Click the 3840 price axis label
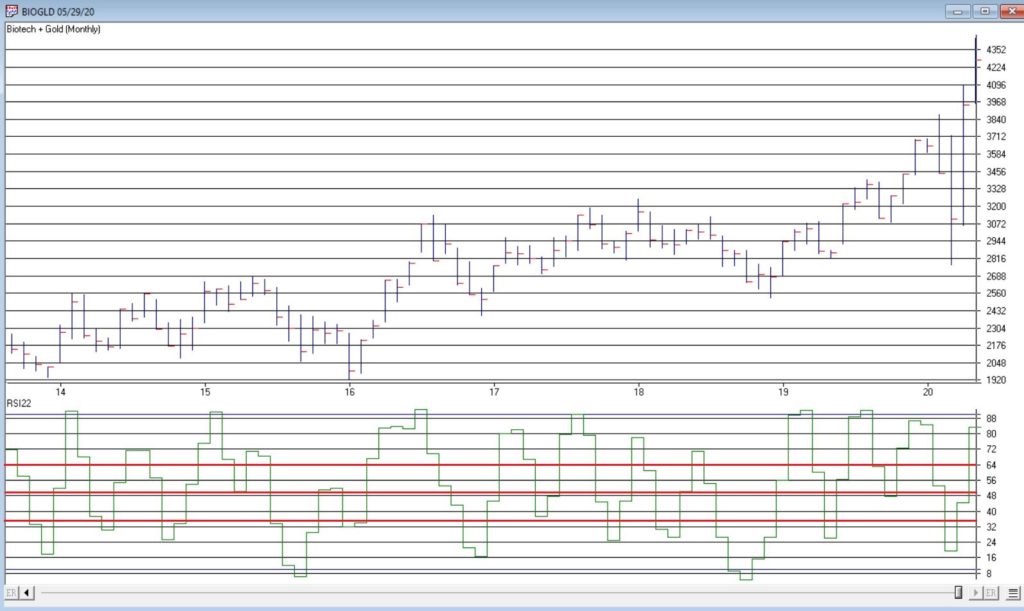This screenshot has width=1024, height=611. tap(996, 119)
